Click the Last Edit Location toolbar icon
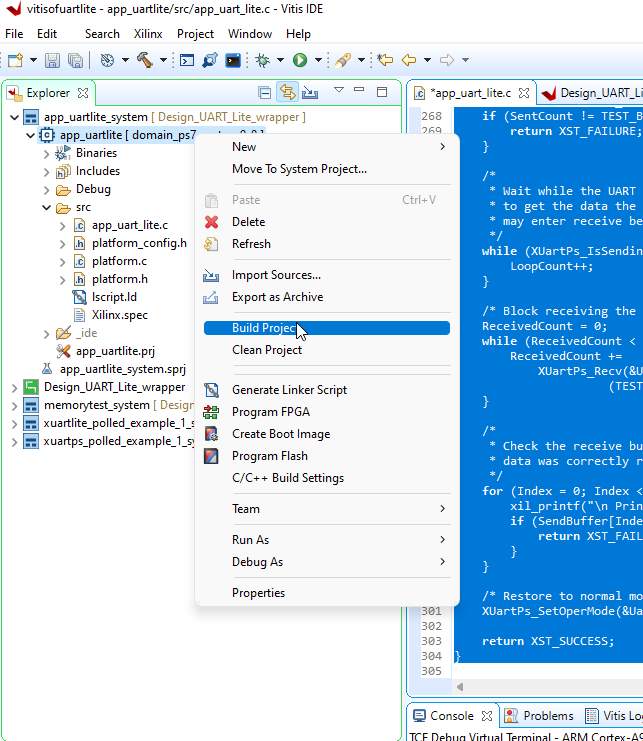Viewport: 643px width, 741px height. tap(386, 60)
